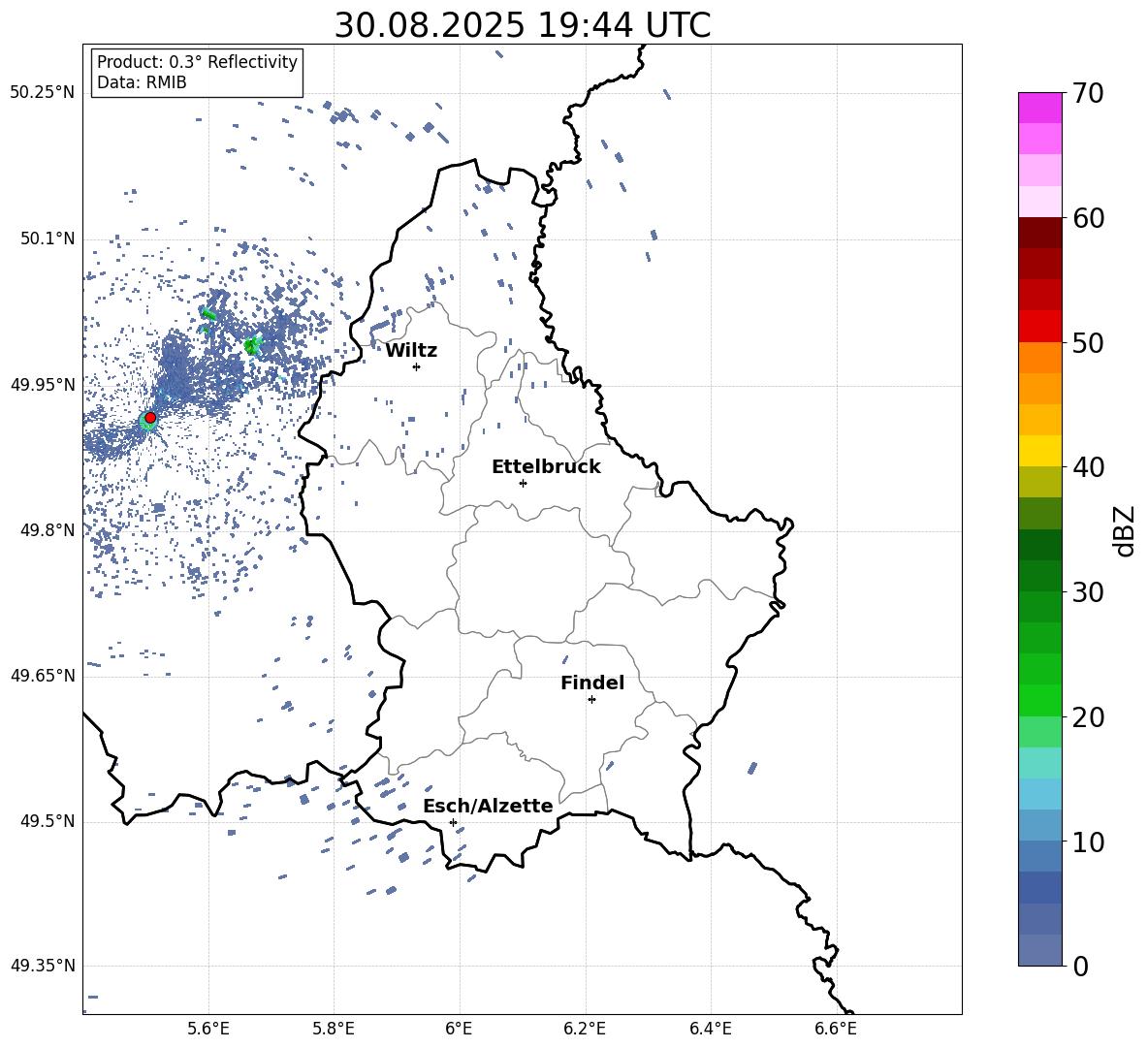This screenshot has height=1048, width=1148.
Task: Click the Findel city label
Action: [592, 683]
